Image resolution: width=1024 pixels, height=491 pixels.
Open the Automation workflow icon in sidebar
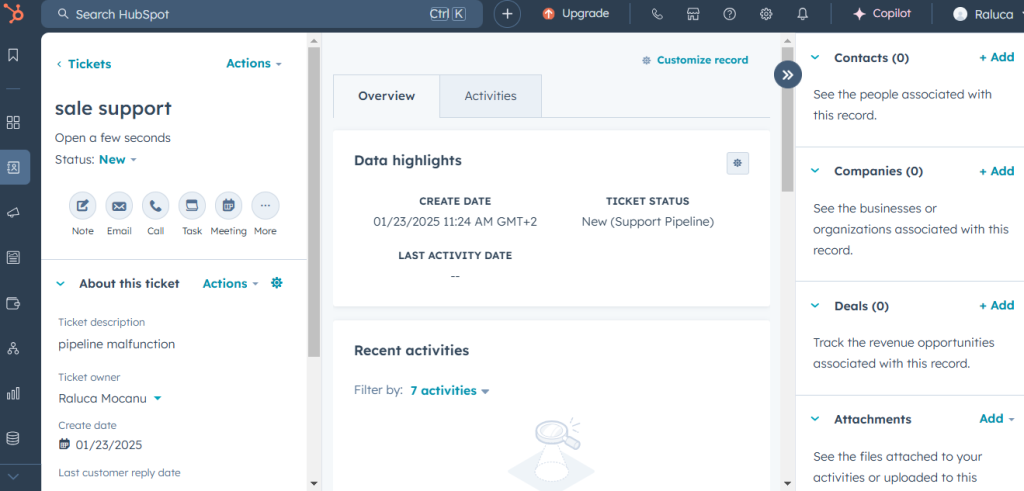(13, 348)
